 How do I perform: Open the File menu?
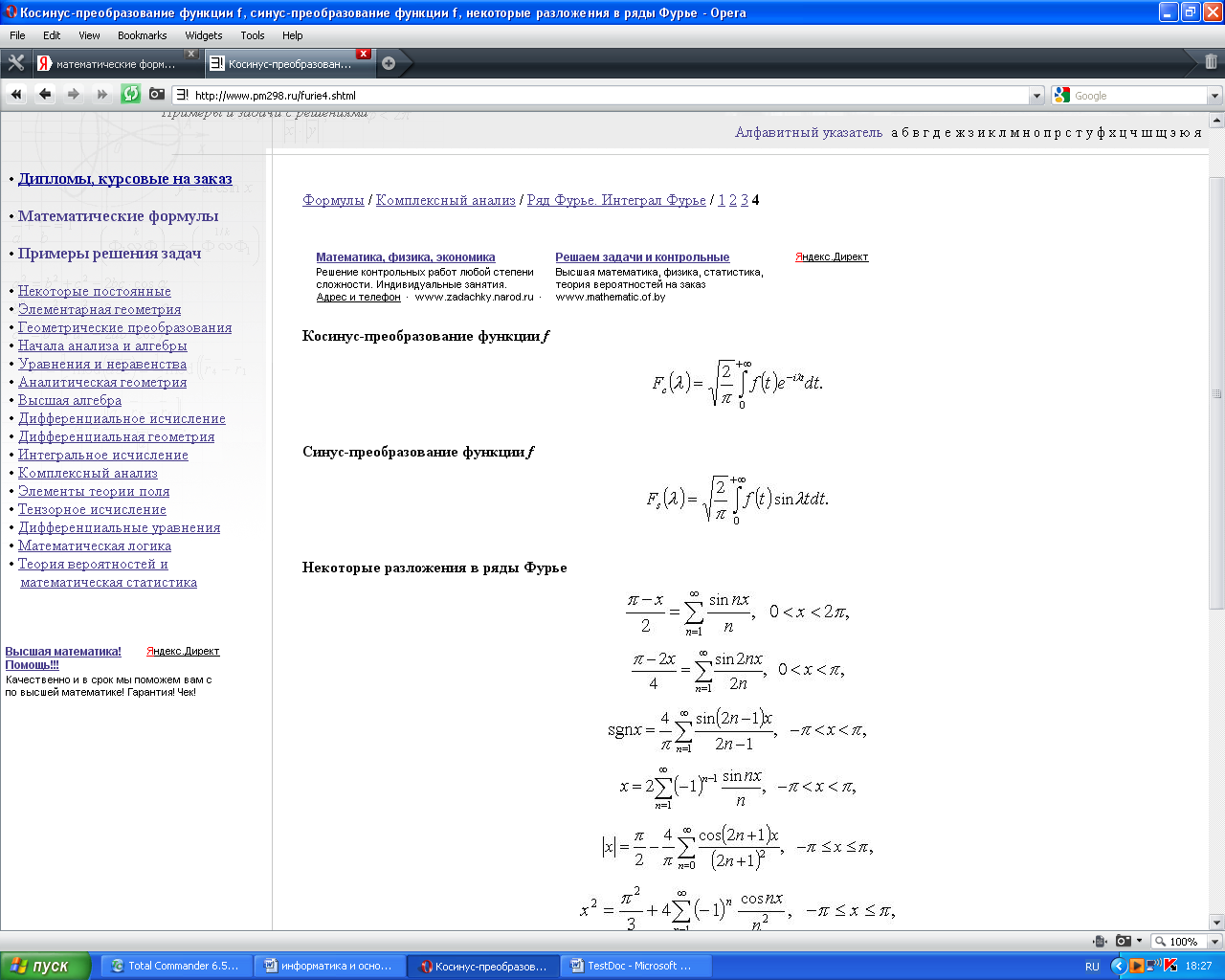point(17,35)
